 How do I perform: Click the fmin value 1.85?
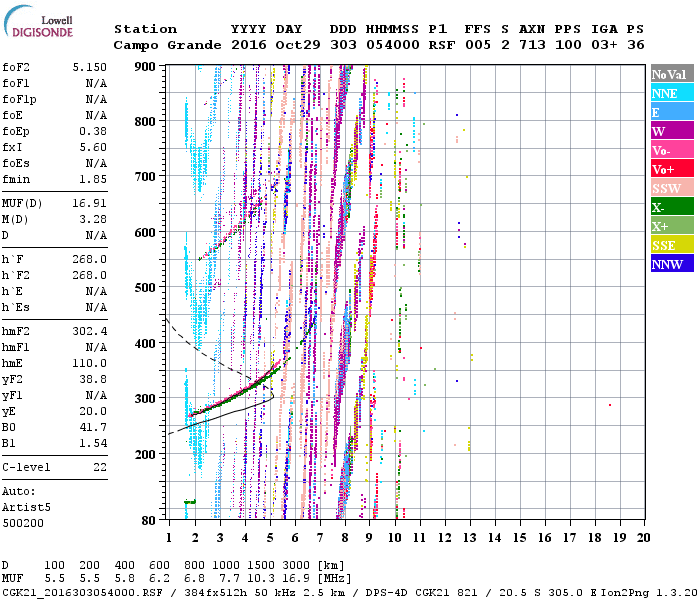coord(93,179)
